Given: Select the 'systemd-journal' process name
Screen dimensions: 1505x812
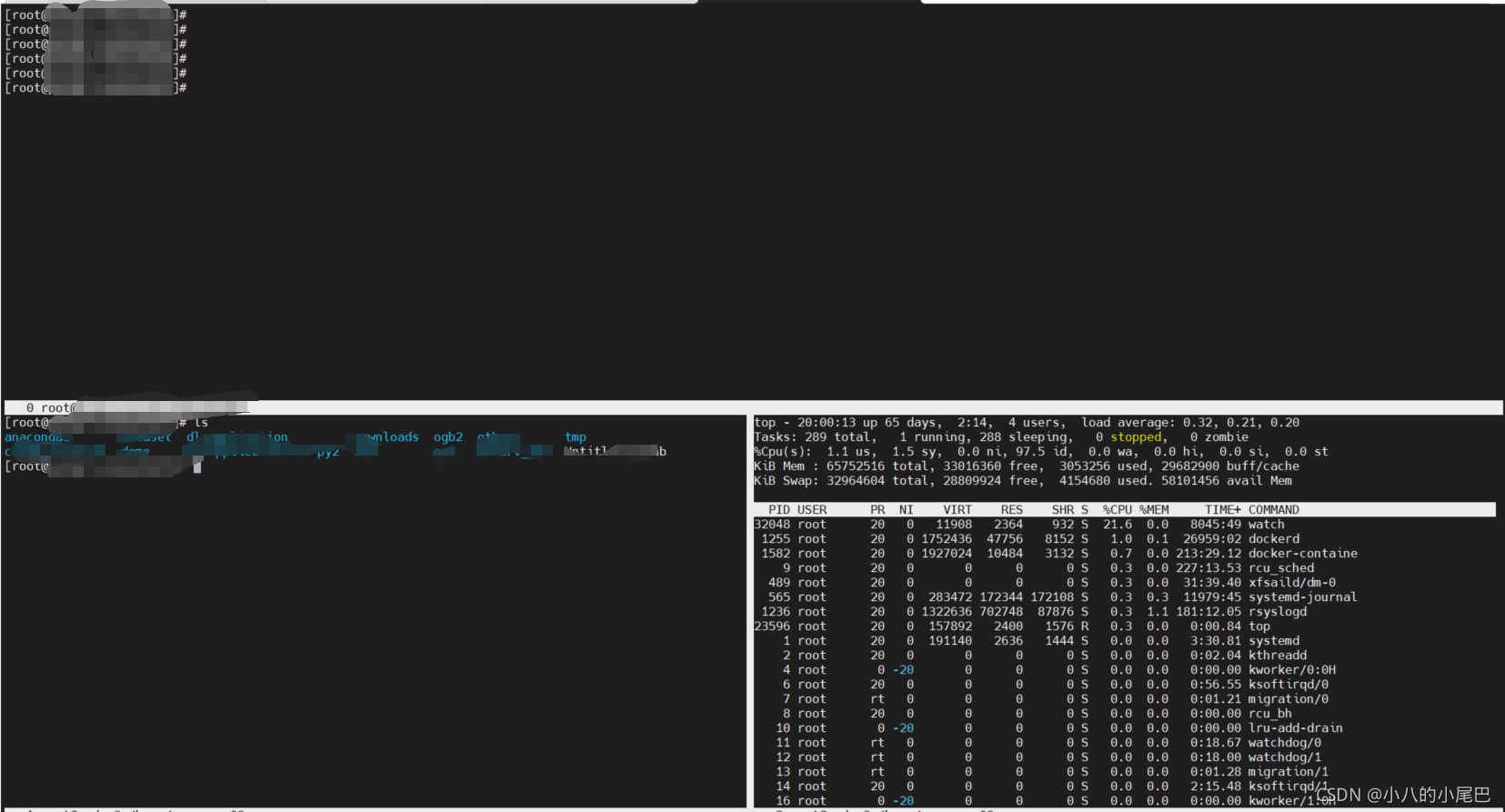Looking at the screenshot, I should pos(1303,597).
